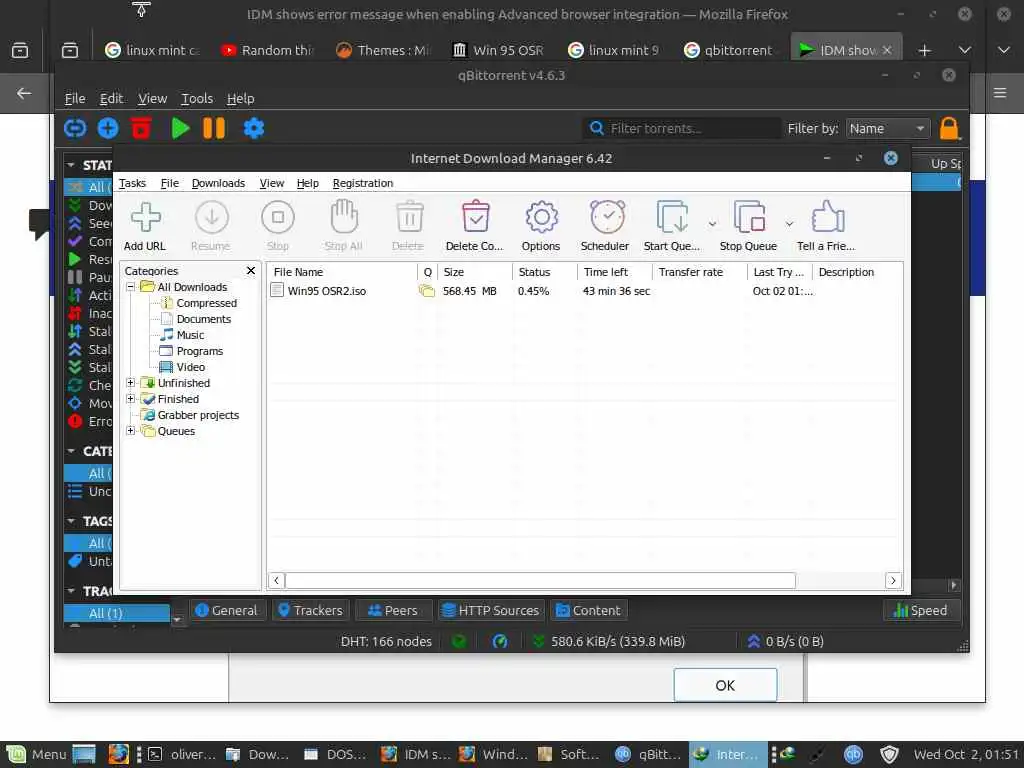Switch to qBittorrent General tab
The image size is (1024, 768).
pos(227,610)
